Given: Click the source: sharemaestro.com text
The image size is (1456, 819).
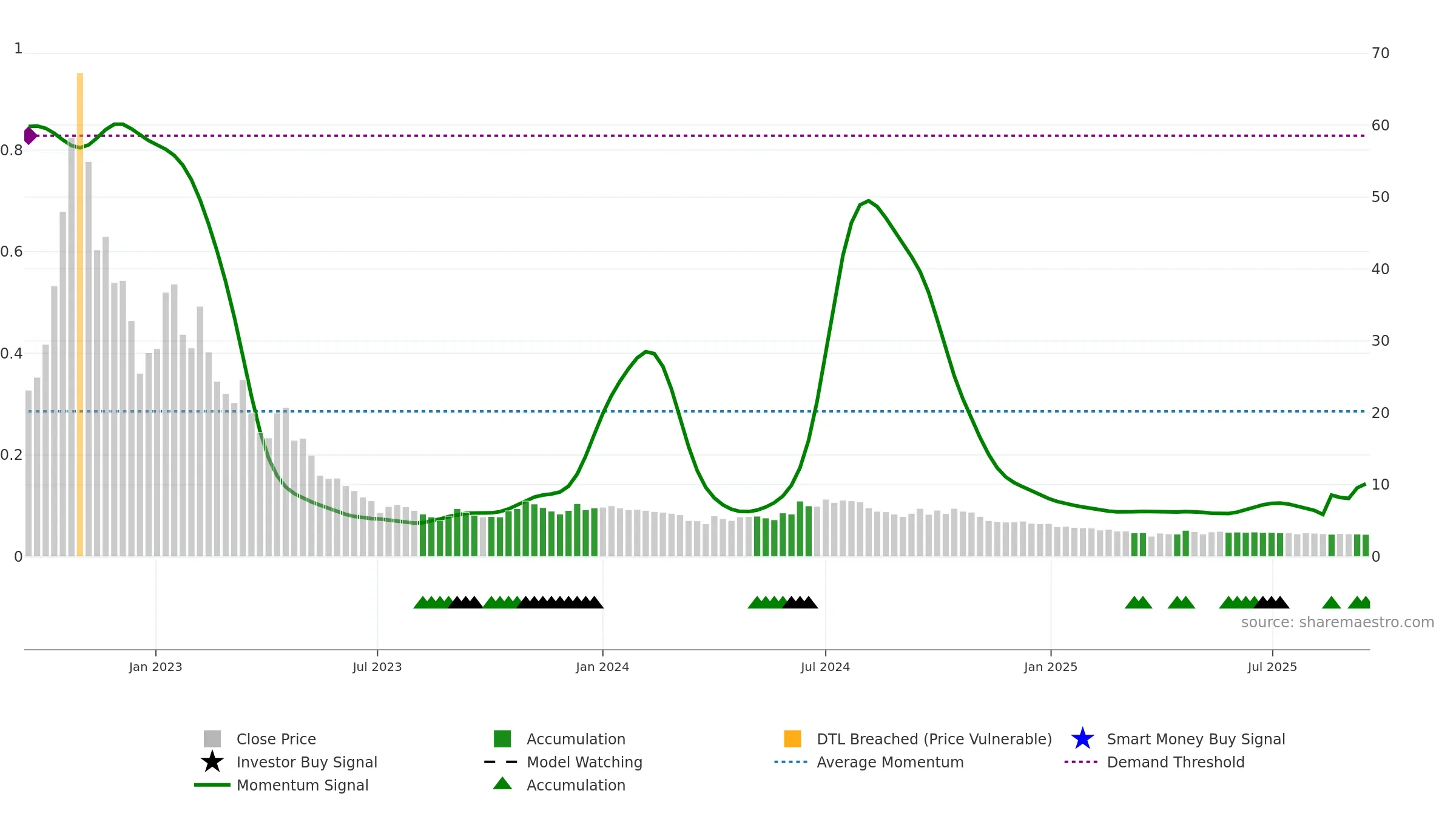Looking at the screenshot, I should 1338,622.
